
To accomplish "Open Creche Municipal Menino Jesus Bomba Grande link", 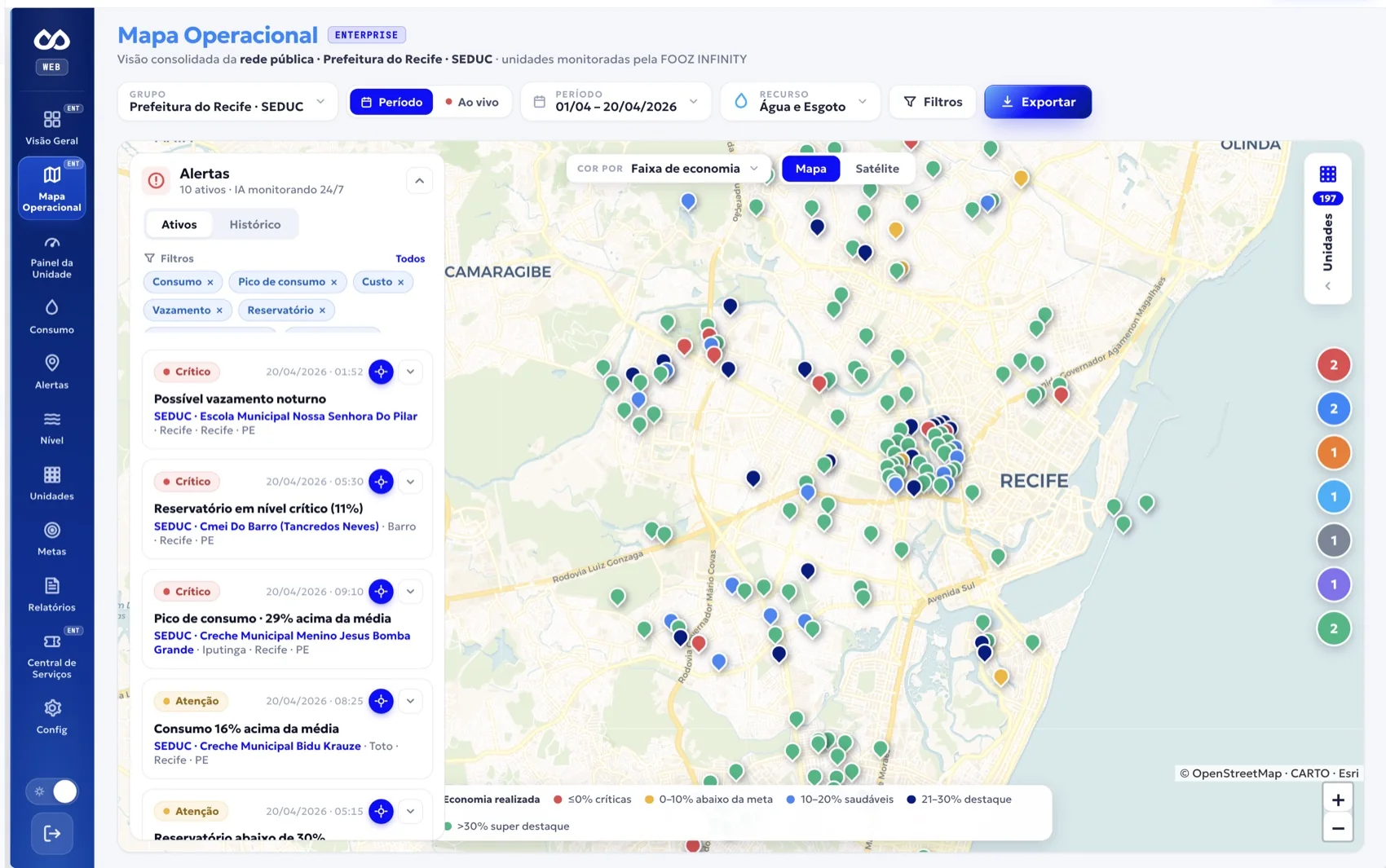I will (282, 642).
